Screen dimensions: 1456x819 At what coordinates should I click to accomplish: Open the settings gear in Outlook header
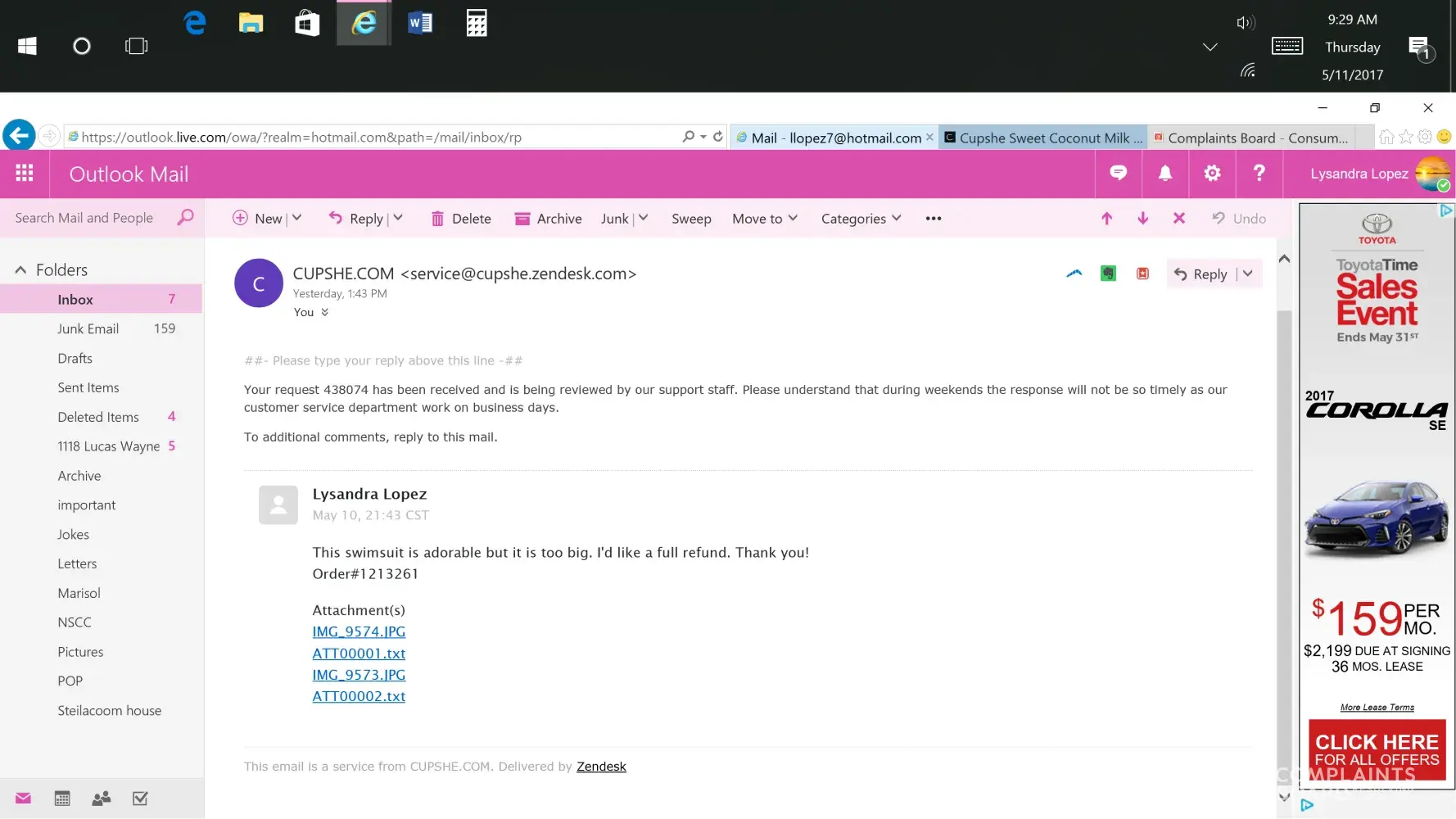1212,173
